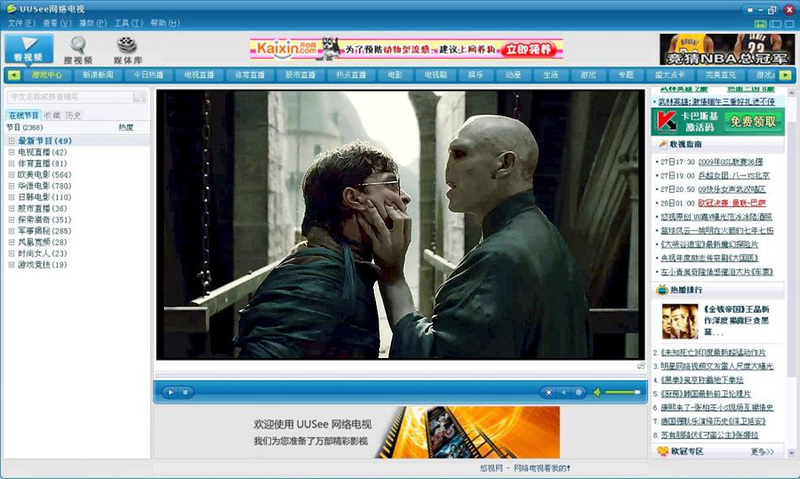Open the 播放(P) menu

93,23
